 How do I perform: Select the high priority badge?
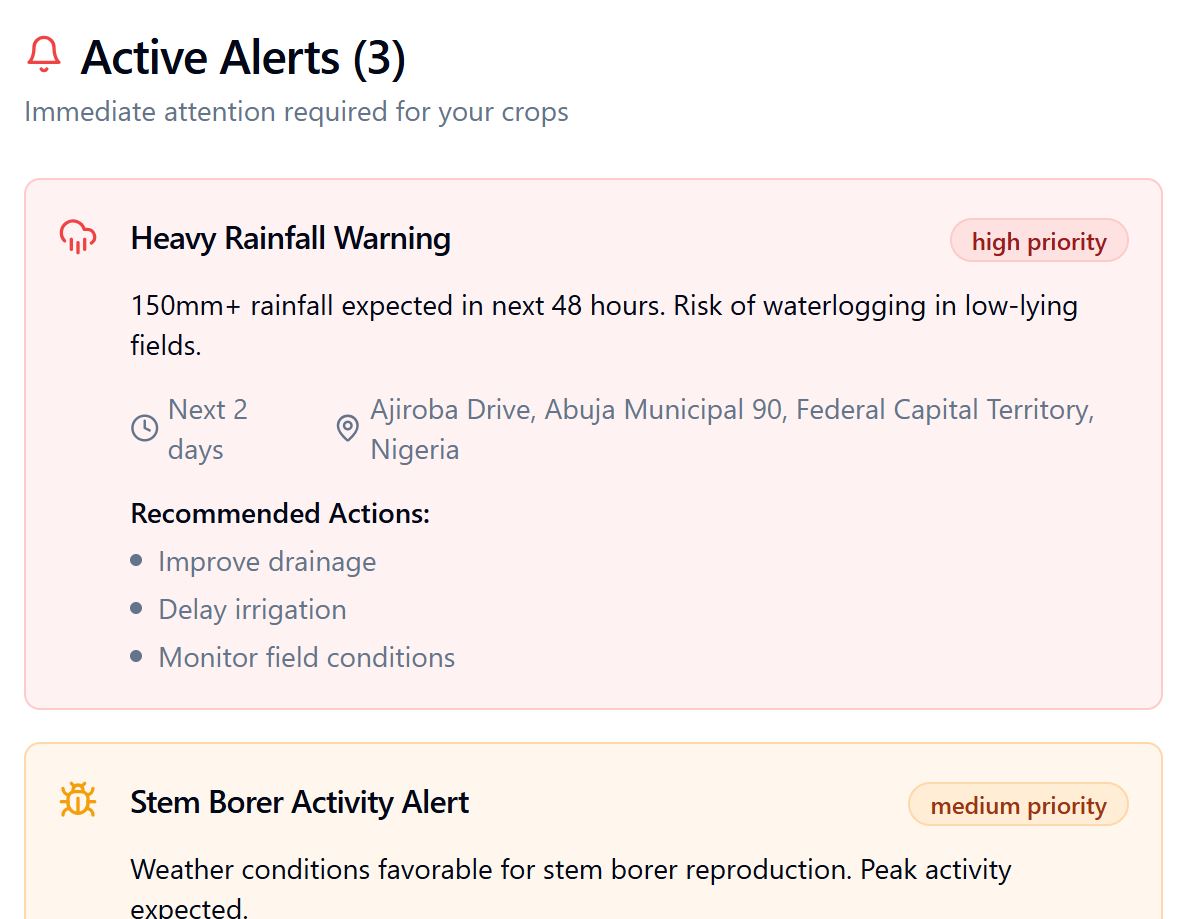tap(1039, 242)
